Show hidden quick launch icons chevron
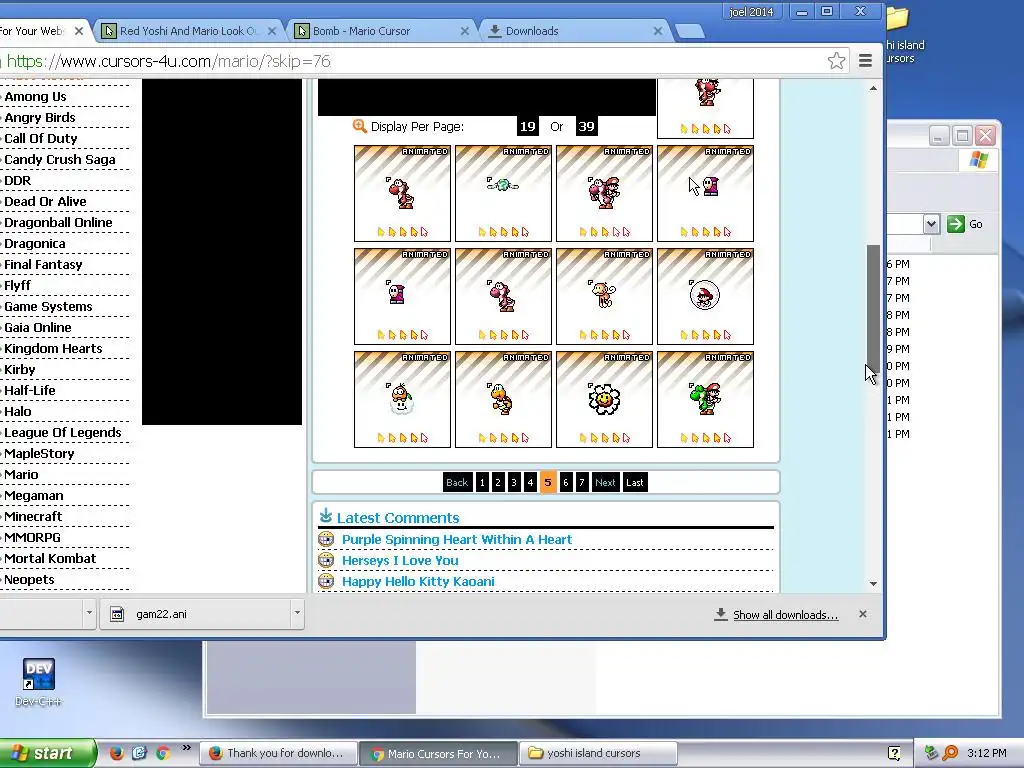The width and height of the screenshot is (1024, 768). point(186,748)
